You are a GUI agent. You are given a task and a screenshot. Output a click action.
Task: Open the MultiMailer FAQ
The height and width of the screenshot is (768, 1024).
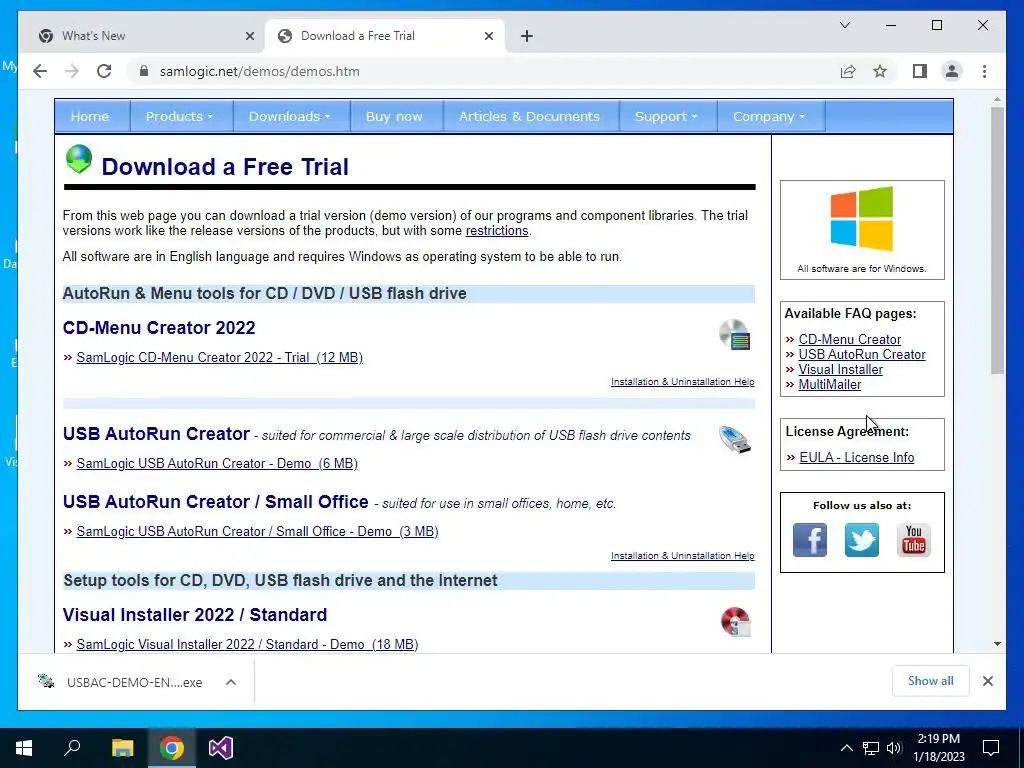pyautogui.click(x=829, y=385)
